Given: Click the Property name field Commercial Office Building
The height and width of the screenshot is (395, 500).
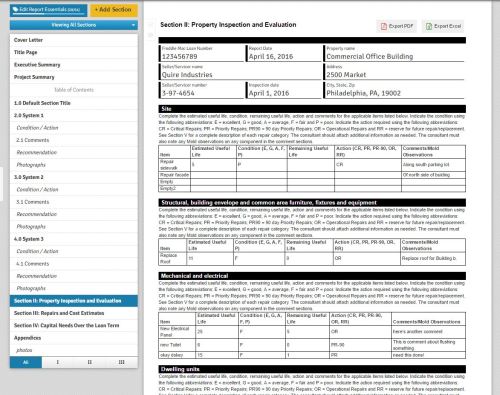Looking at the screenshot, I should tap(394, 53).
